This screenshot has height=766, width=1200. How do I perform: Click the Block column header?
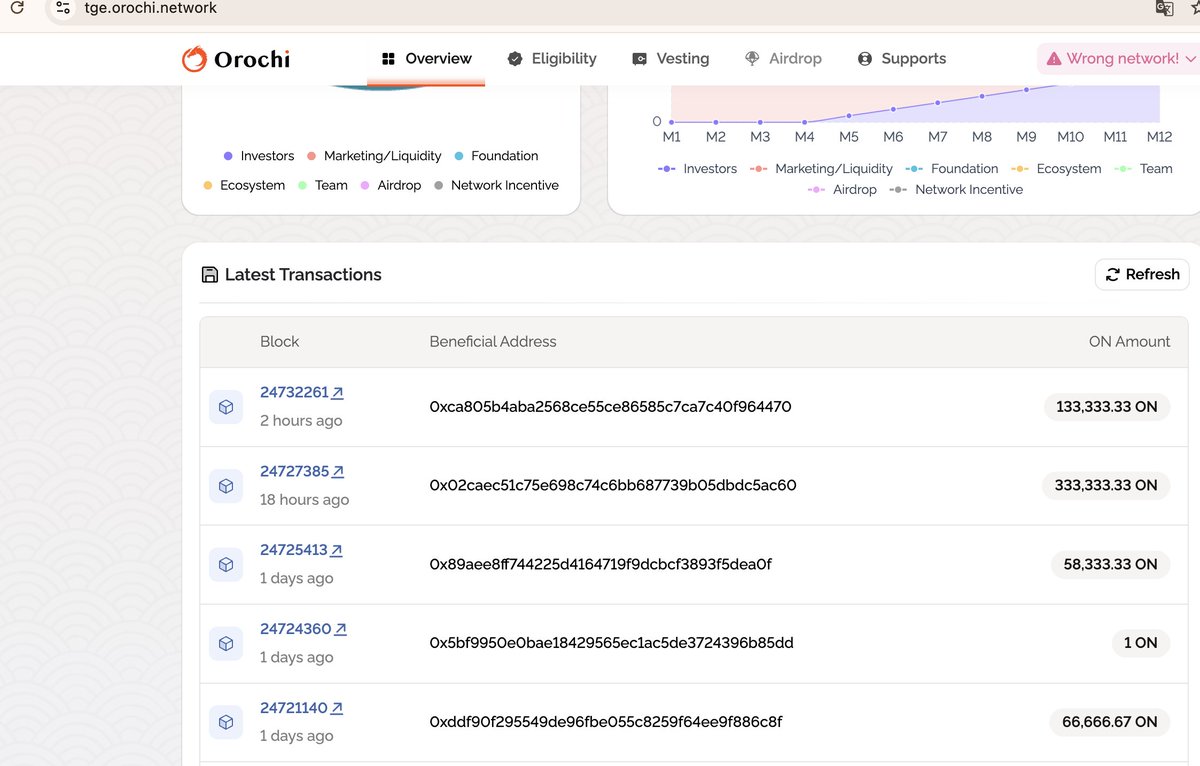[279, 342]
